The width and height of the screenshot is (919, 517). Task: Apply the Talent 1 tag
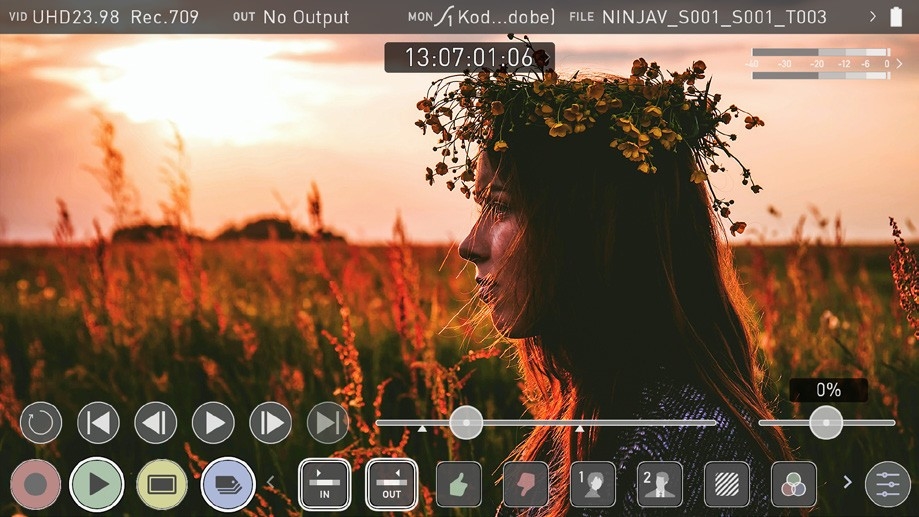click(593, 485)
